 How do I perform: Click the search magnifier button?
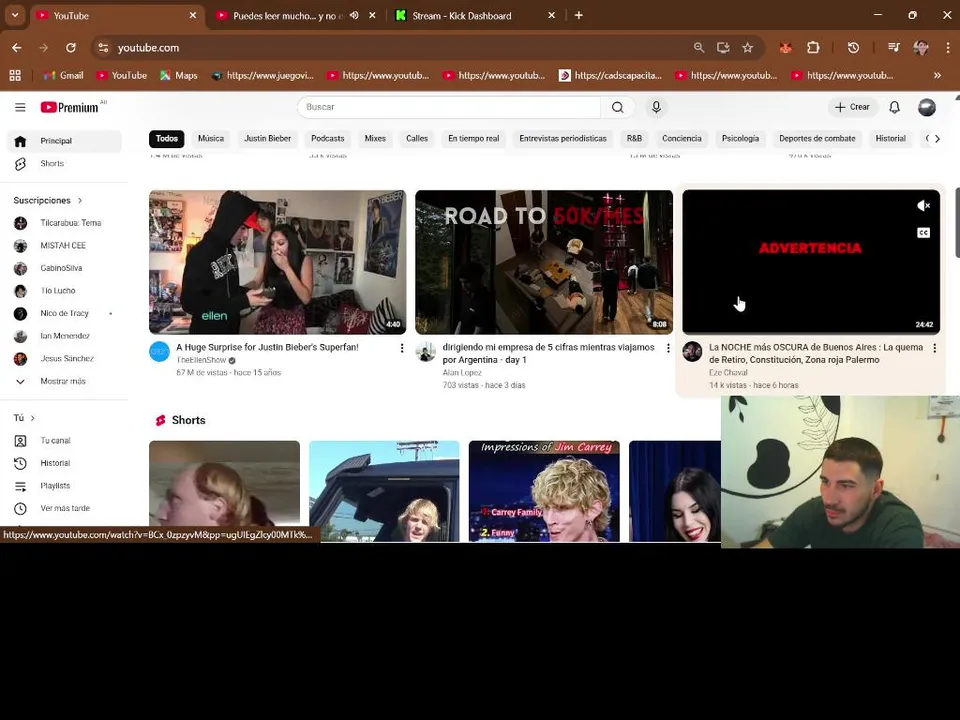pos(618,107)
